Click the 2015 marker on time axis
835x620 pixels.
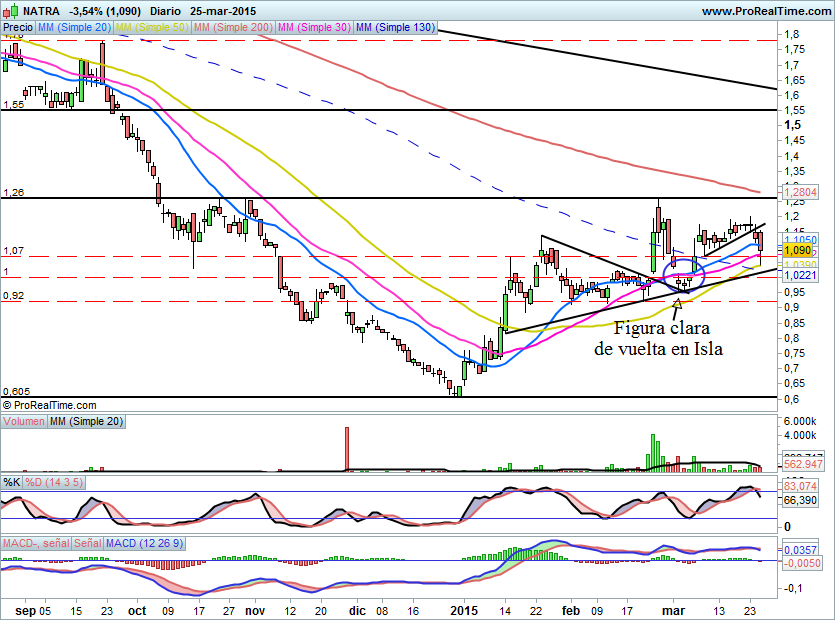click(466, 609)
